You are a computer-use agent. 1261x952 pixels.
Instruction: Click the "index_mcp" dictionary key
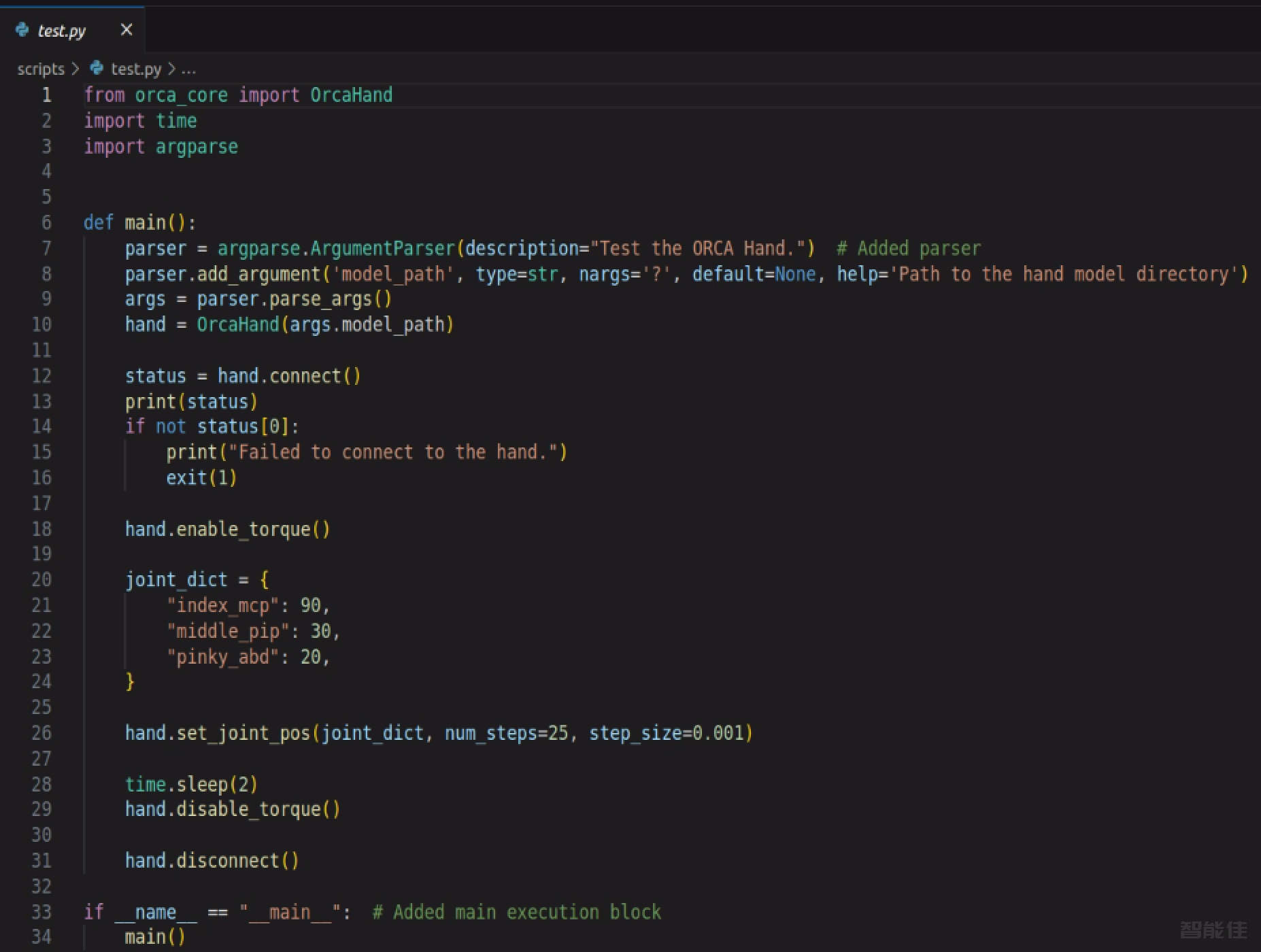tap(223, 605)
